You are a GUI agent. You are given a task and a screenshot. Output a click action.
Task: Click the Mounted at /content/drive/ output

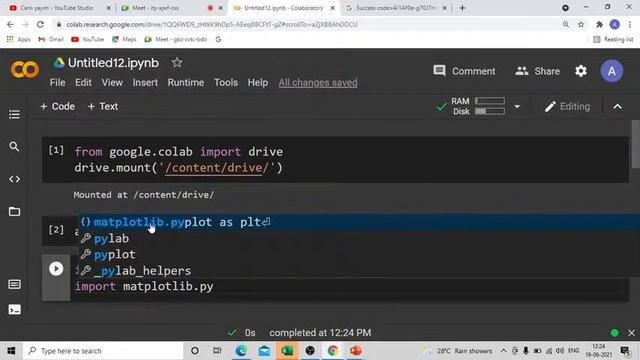pyautogui.click(x=144, y=195)
